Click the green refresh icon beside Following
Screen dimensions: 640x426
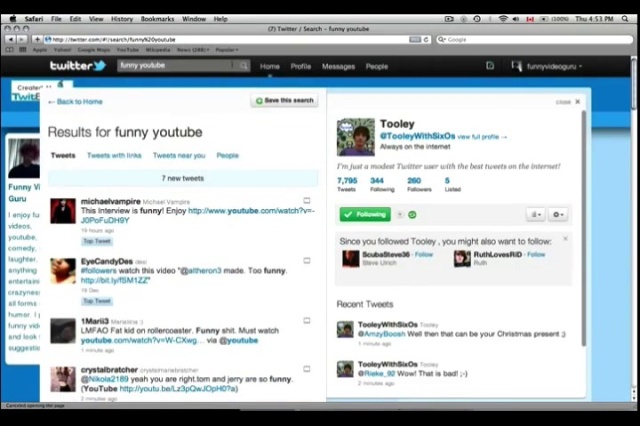point(412,215)
